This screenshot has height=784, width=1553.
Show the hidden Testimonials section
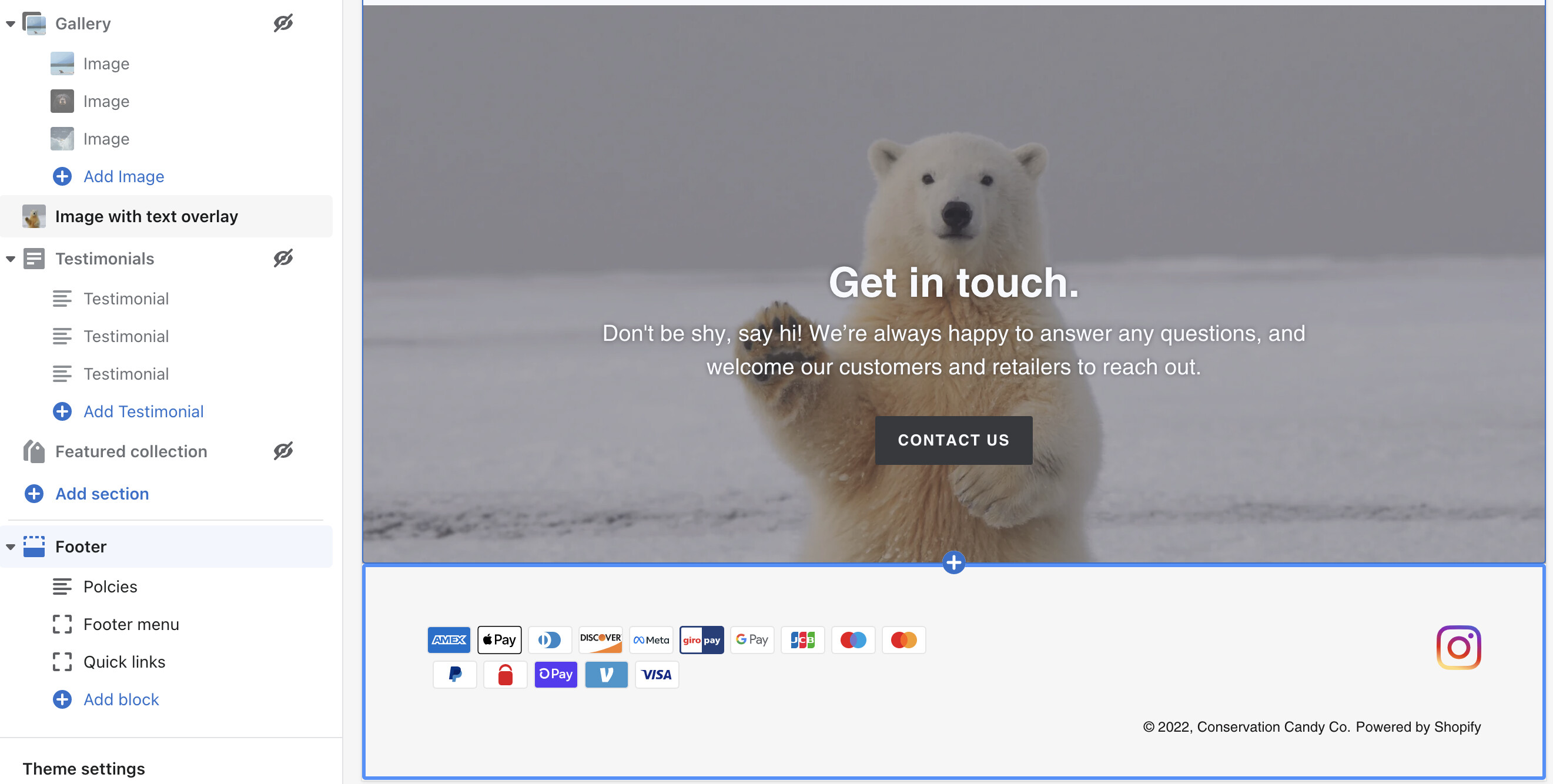[283, 259]
